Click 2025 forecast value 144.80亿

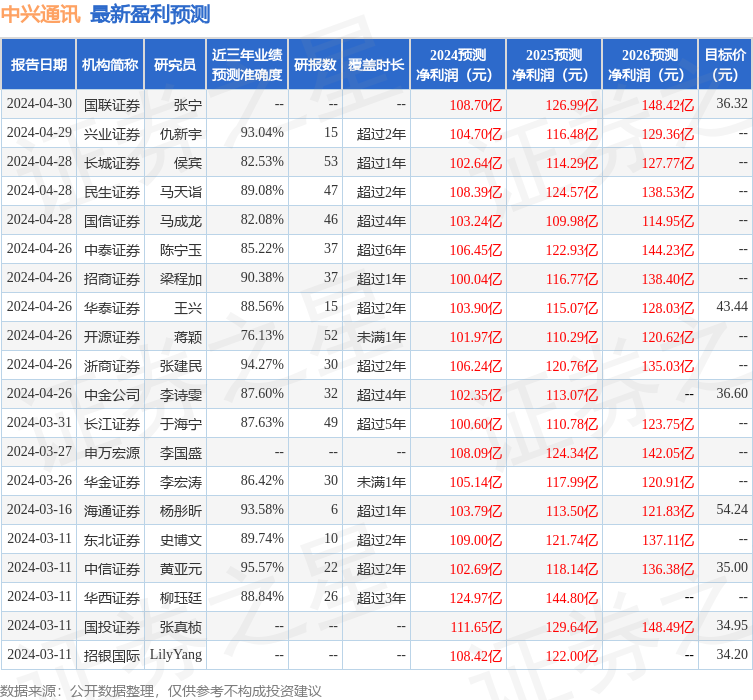(571, 598)
